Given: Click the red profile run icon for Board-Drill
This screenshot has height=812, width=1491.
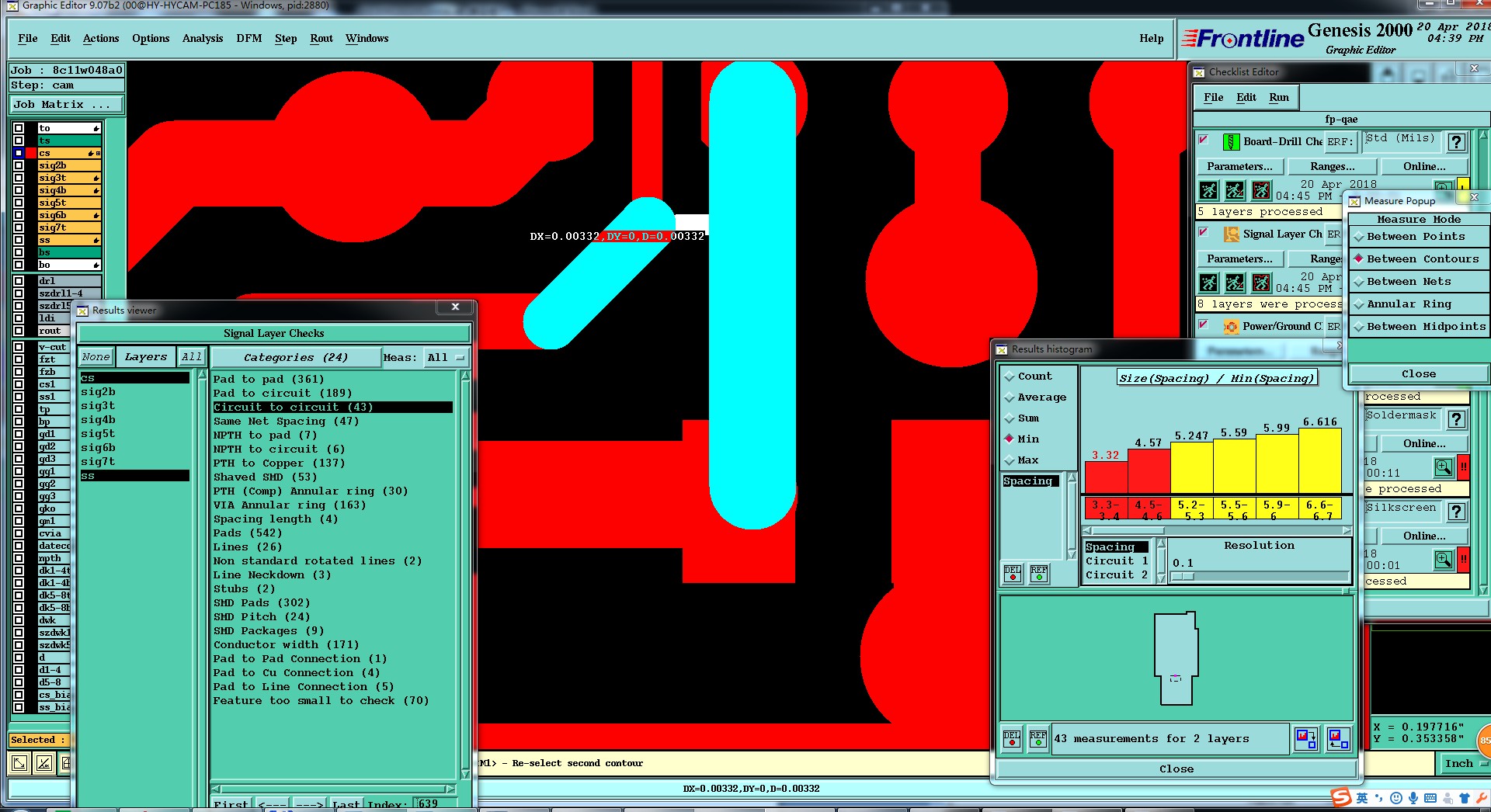Looking at the screenshot, I should pos(1262,190).
